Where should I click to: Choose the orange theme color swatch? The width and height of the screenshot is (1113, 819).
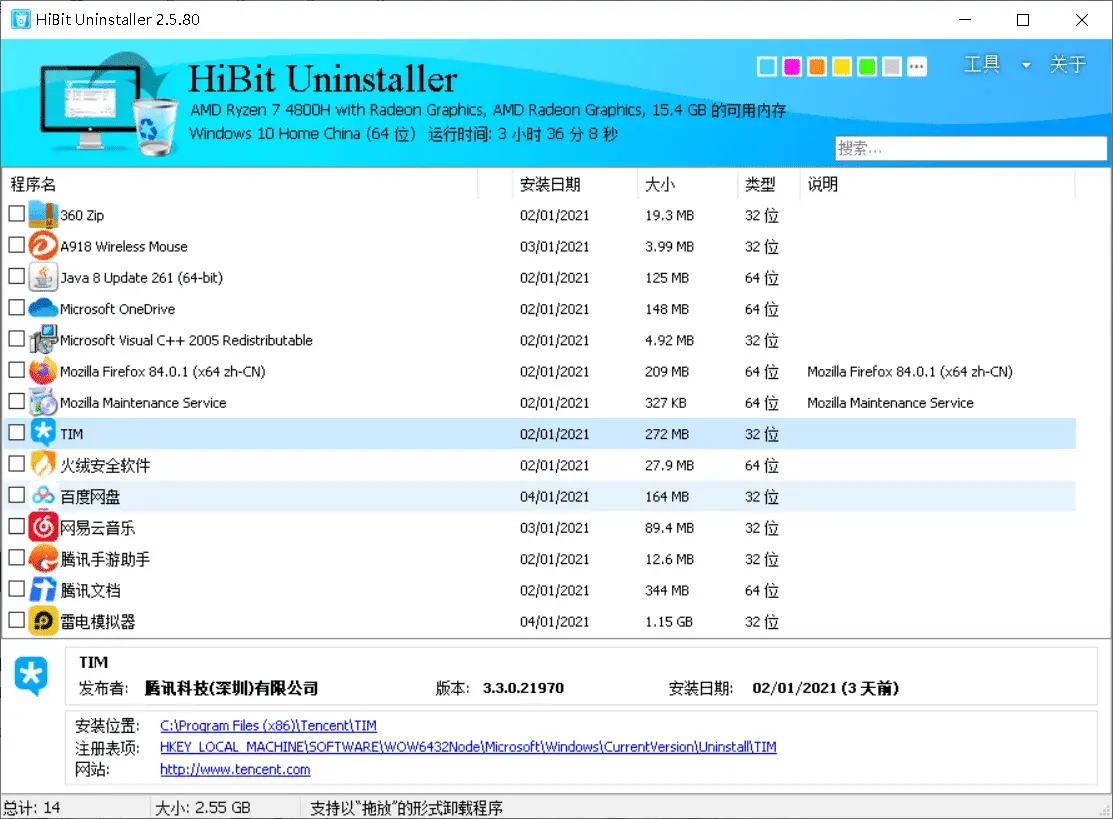pos(817,67)
